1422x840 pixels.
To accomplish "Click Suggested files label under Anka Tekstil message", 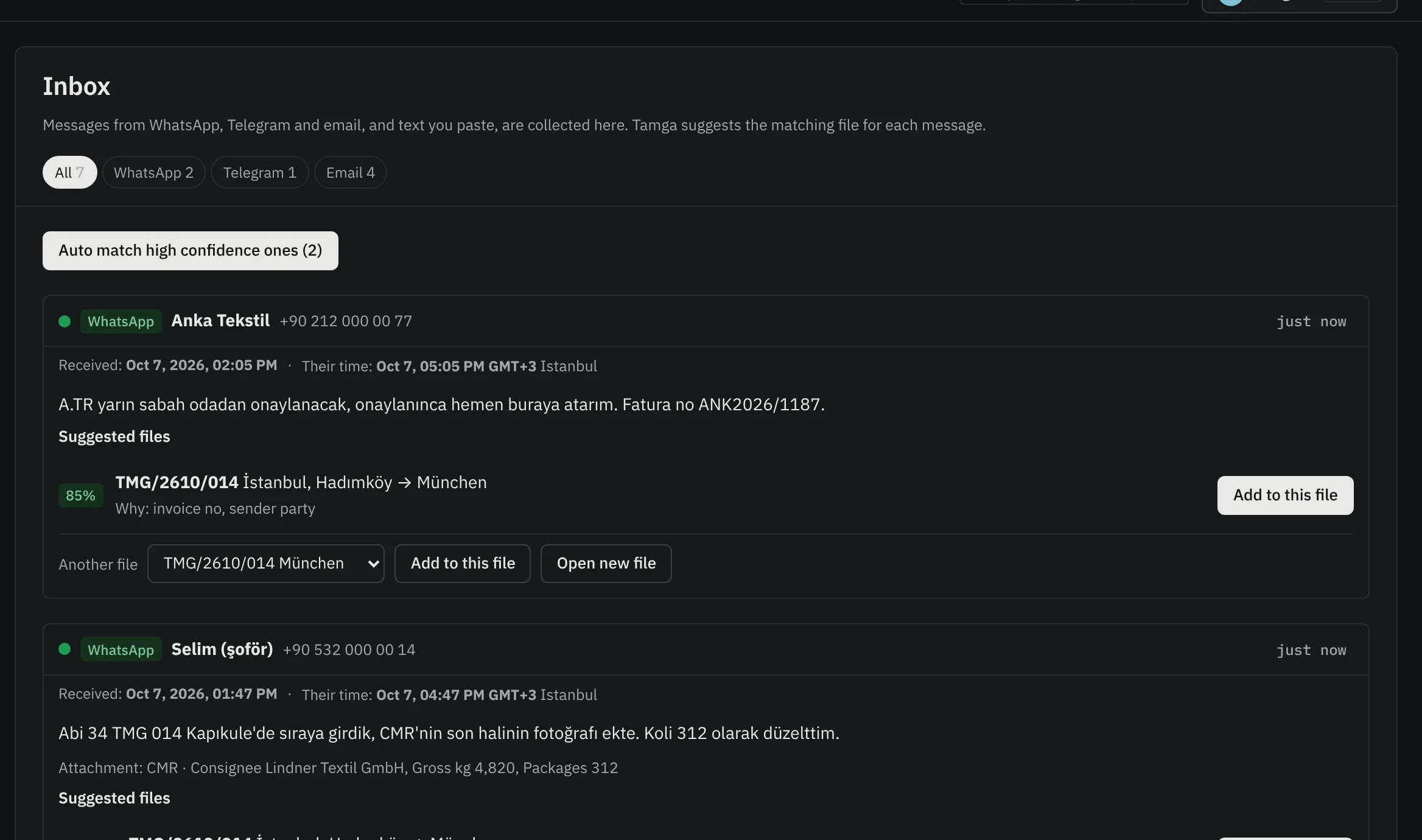I will pos(114,437).
